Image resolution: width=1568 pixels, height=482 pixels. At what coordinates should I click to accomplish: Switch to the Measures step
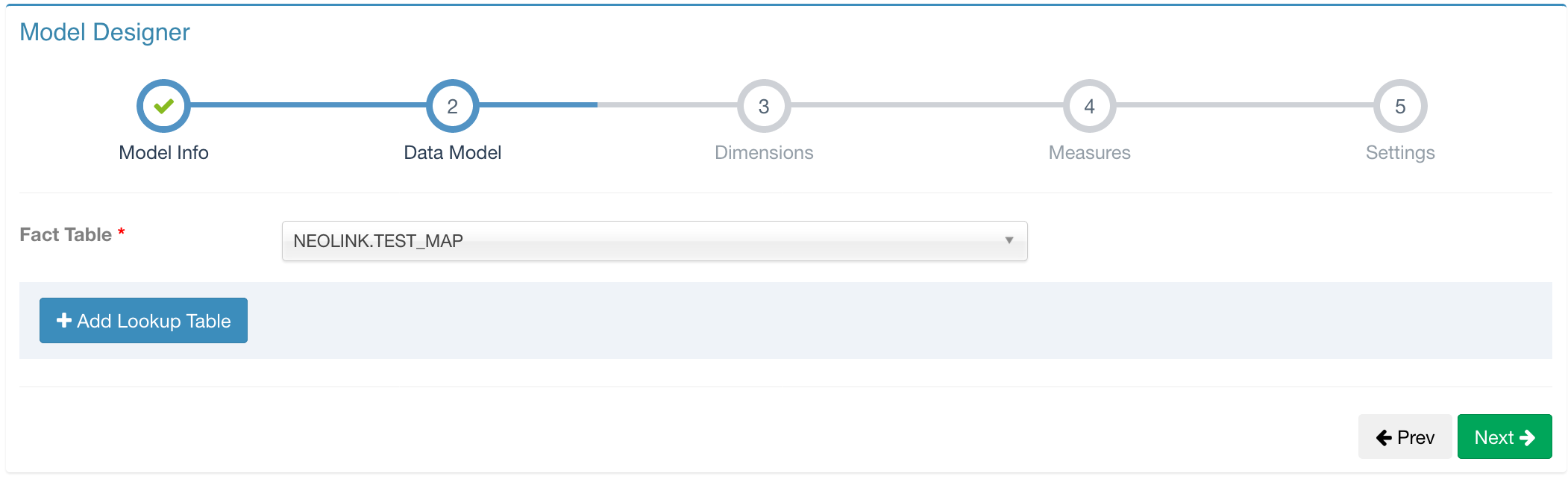[x=1089, y=152]
